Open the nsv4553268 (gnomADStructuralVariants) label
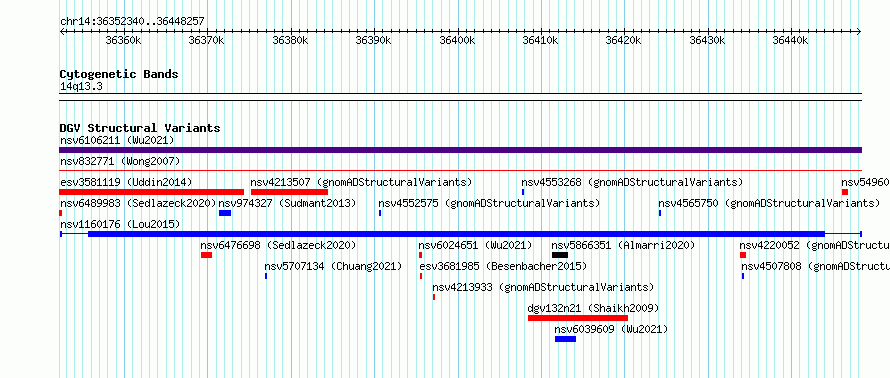Viewport: 890px width, 378px height. (x=632, y=182)
